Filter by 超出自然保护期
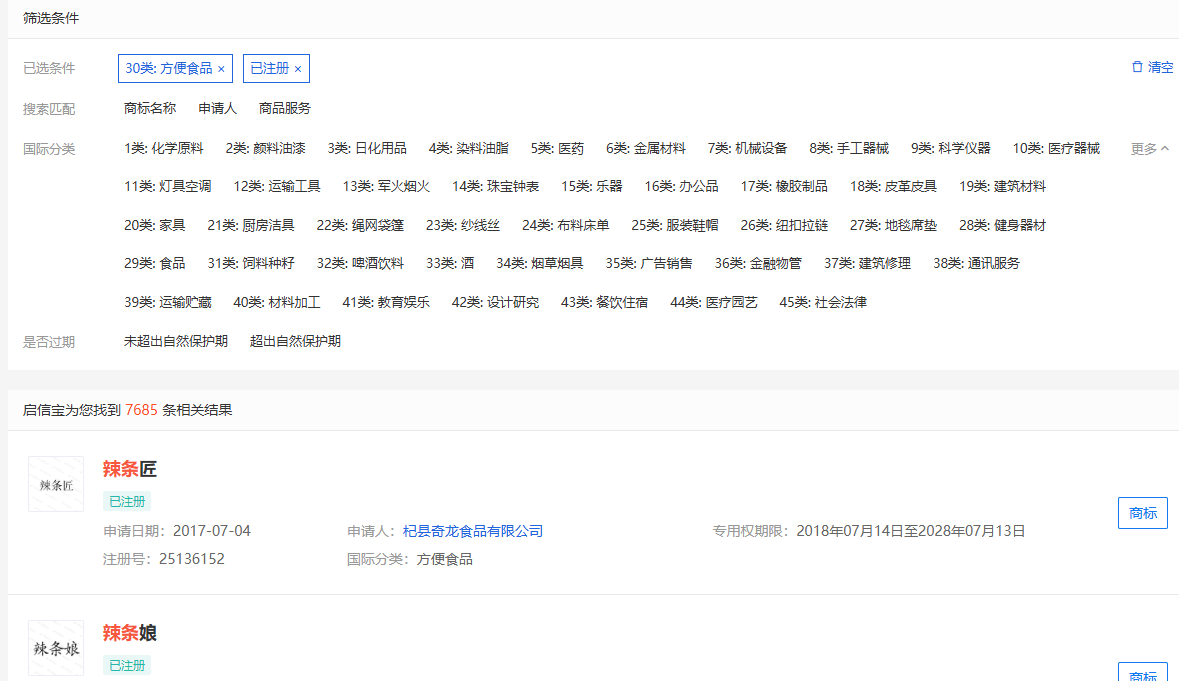The image size is (1179, 681). pos(295,341)
